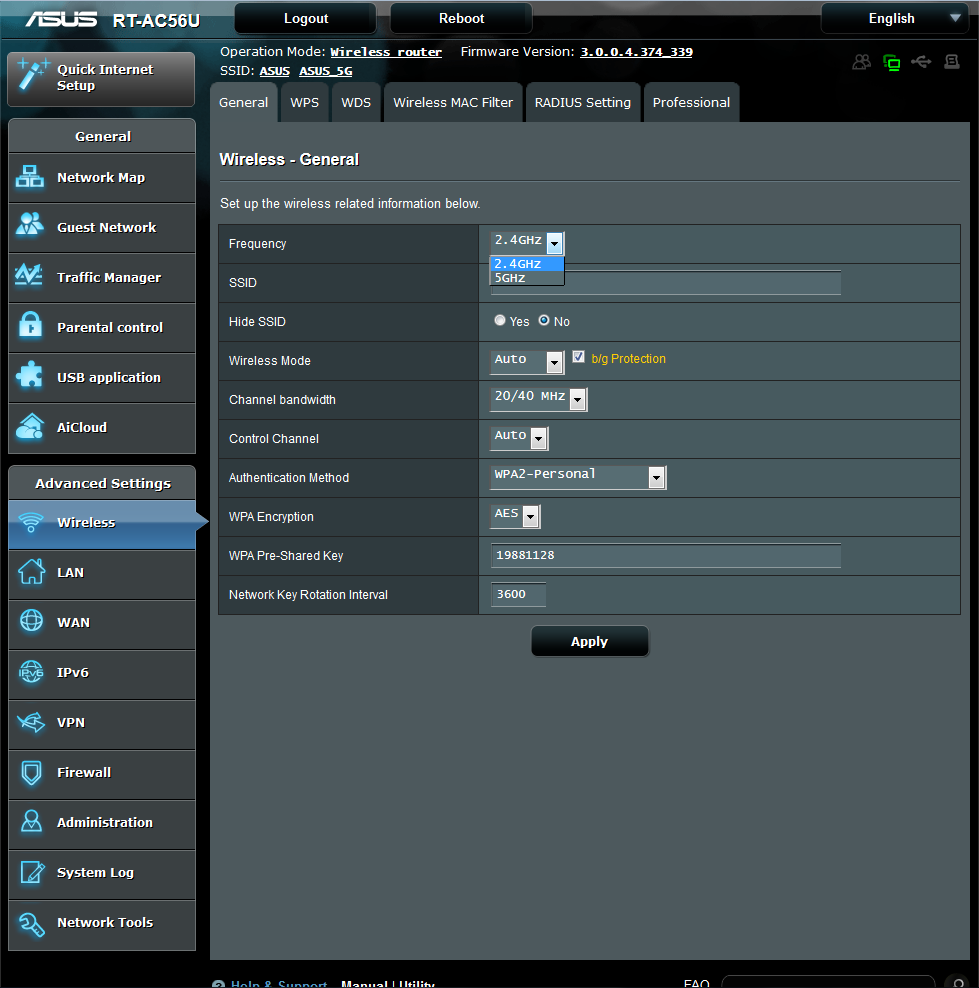Viewport: 979px width, 988px height.
Task: Click the Apply button
Action: tap(590, 641)
